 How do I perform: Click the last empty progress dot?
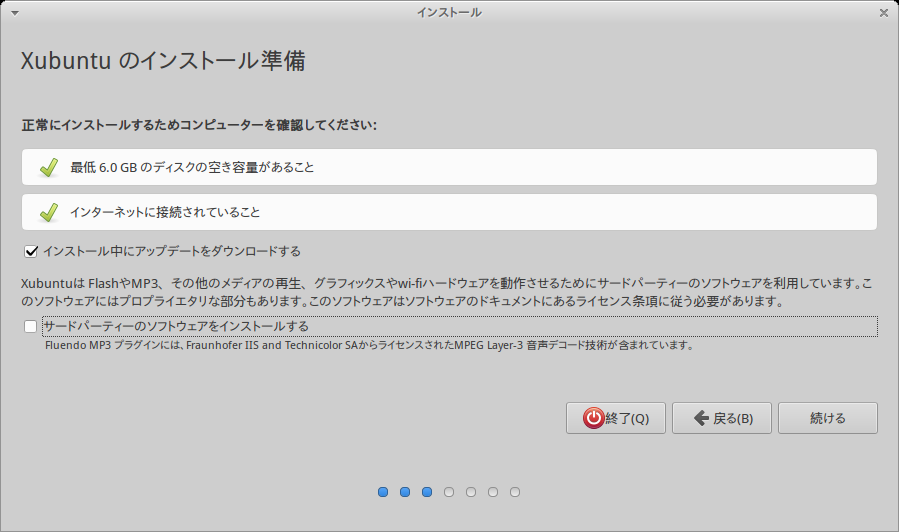click(515, 492)
